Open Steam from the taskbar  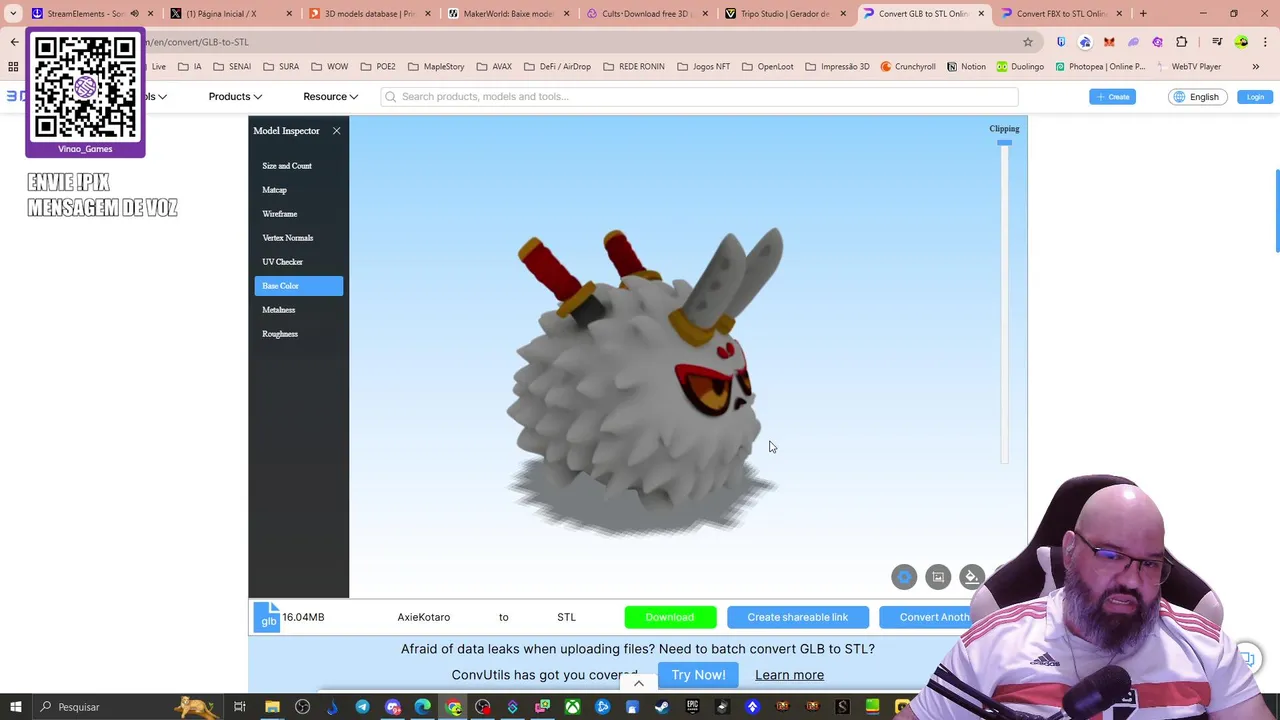[x=662, y=707]
